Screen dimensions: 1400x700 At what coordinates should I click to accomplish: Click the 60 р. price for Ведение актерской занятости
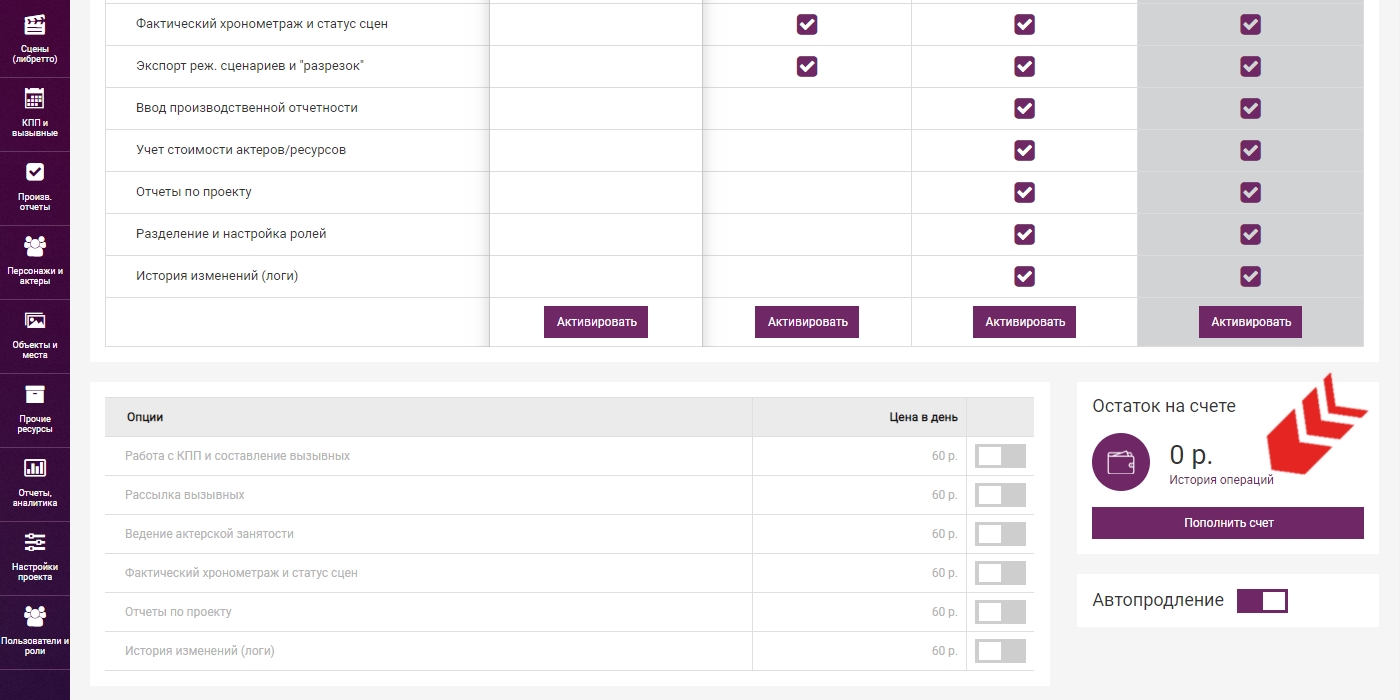pyautogui.click(x=945, y=534)
